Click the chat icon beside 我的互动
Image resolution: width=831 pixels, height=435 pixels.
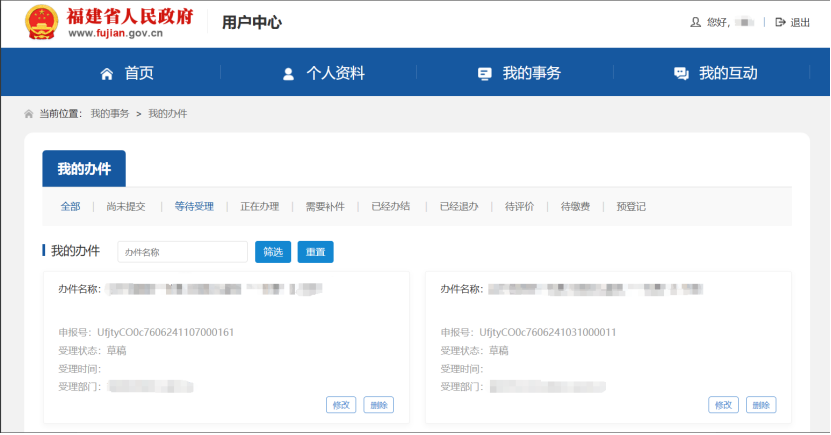click(x=681, y=74)
